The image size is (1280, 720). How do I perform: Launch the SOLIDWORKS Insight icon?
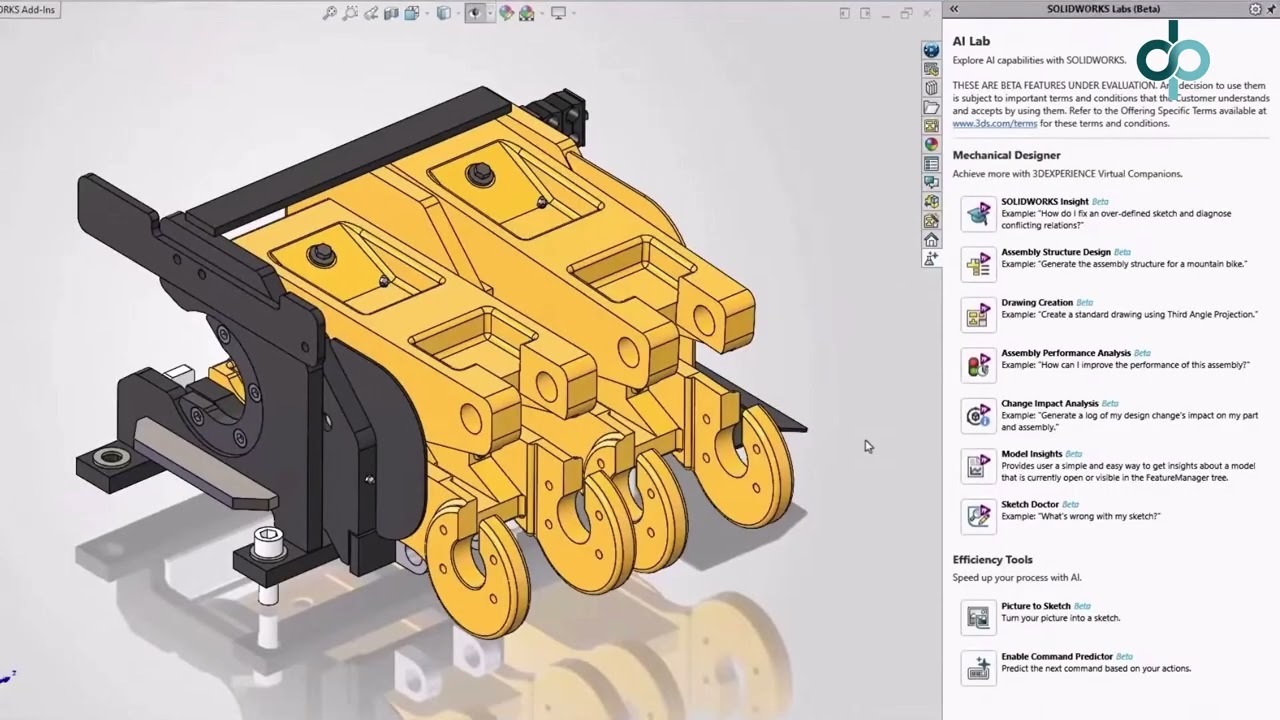(x=978, y=213)
